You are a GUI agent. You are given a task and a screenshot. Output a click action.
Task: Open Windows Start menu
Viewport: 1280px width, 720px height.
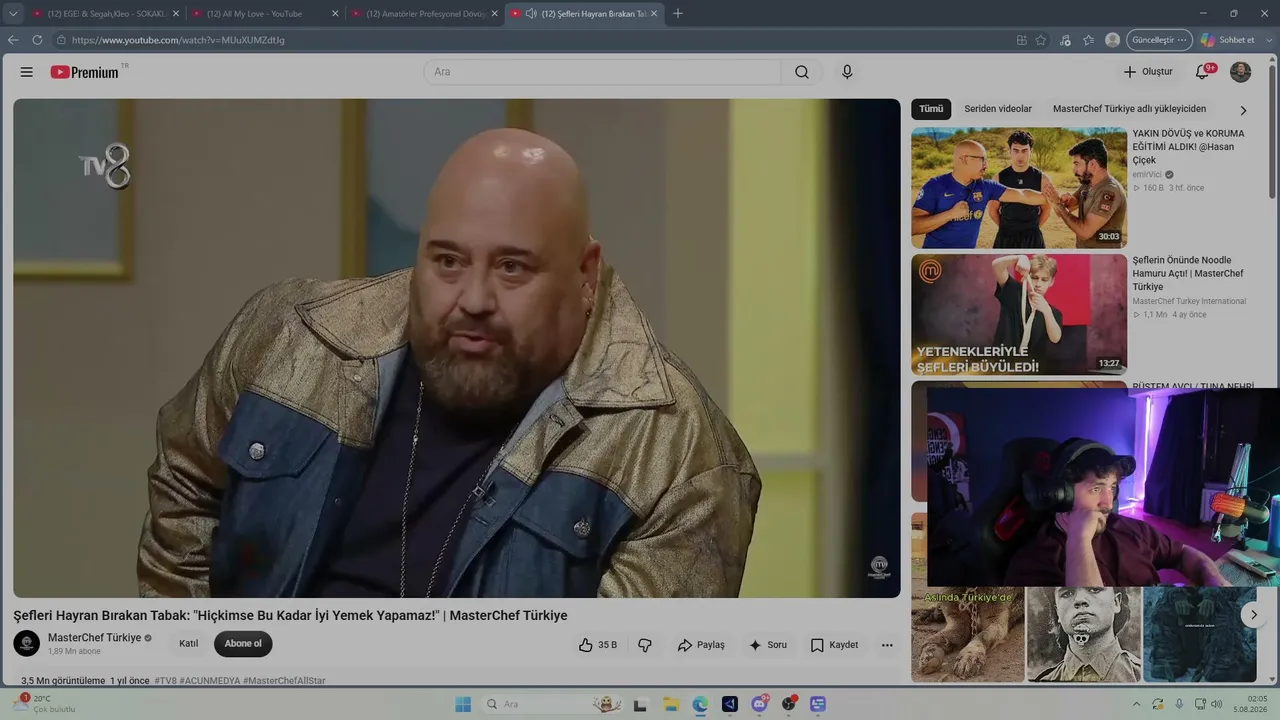[x=463, y=704]
